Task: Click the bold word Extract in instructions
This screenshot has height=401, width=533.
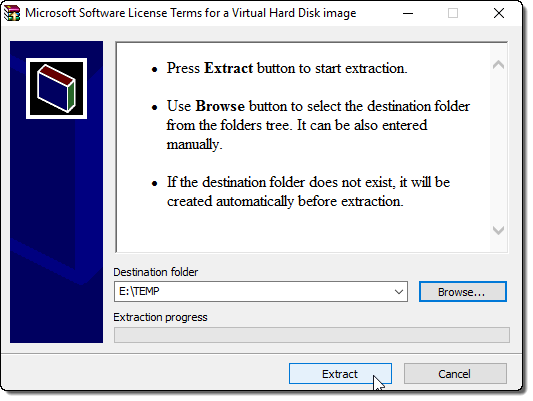Action: (228, 68)
